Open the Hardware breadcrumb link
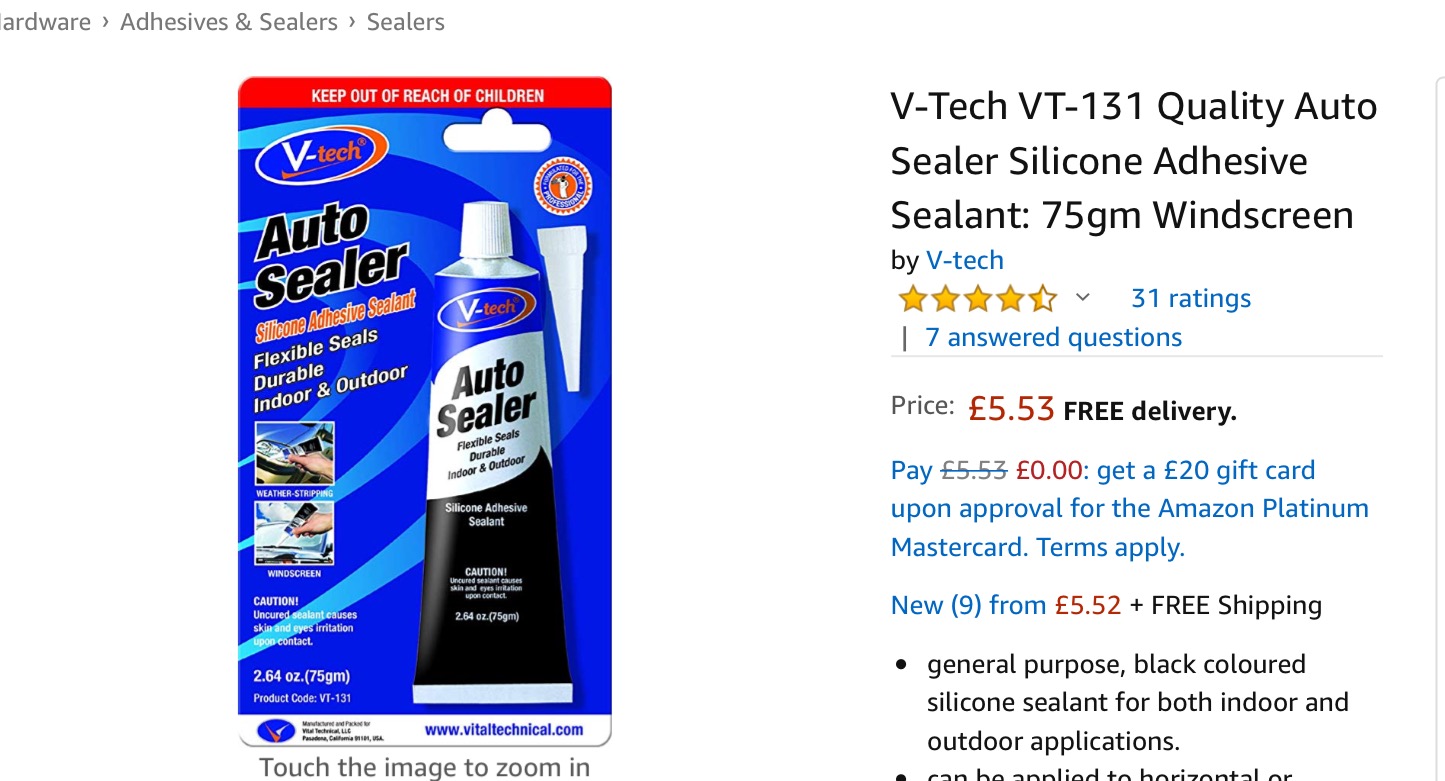The image size is (1445, 781). (45, 22)
